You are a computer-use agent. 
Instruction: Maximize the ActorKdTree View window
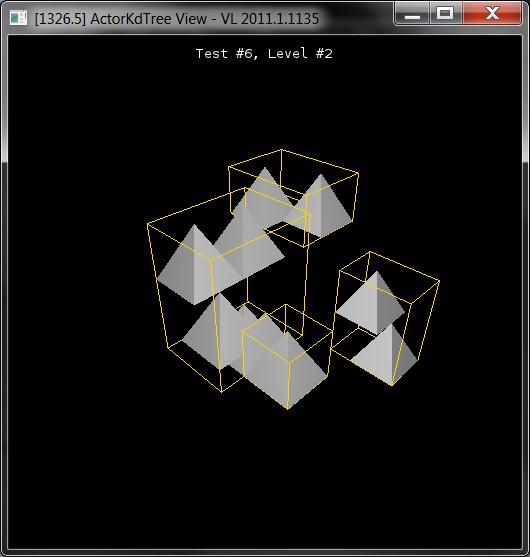click(445, 14)
